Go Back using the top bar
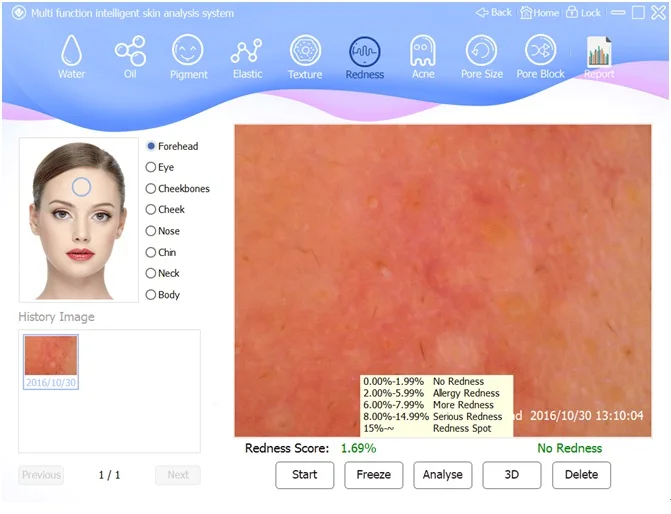Screen dimensions: 671x514 494,13
